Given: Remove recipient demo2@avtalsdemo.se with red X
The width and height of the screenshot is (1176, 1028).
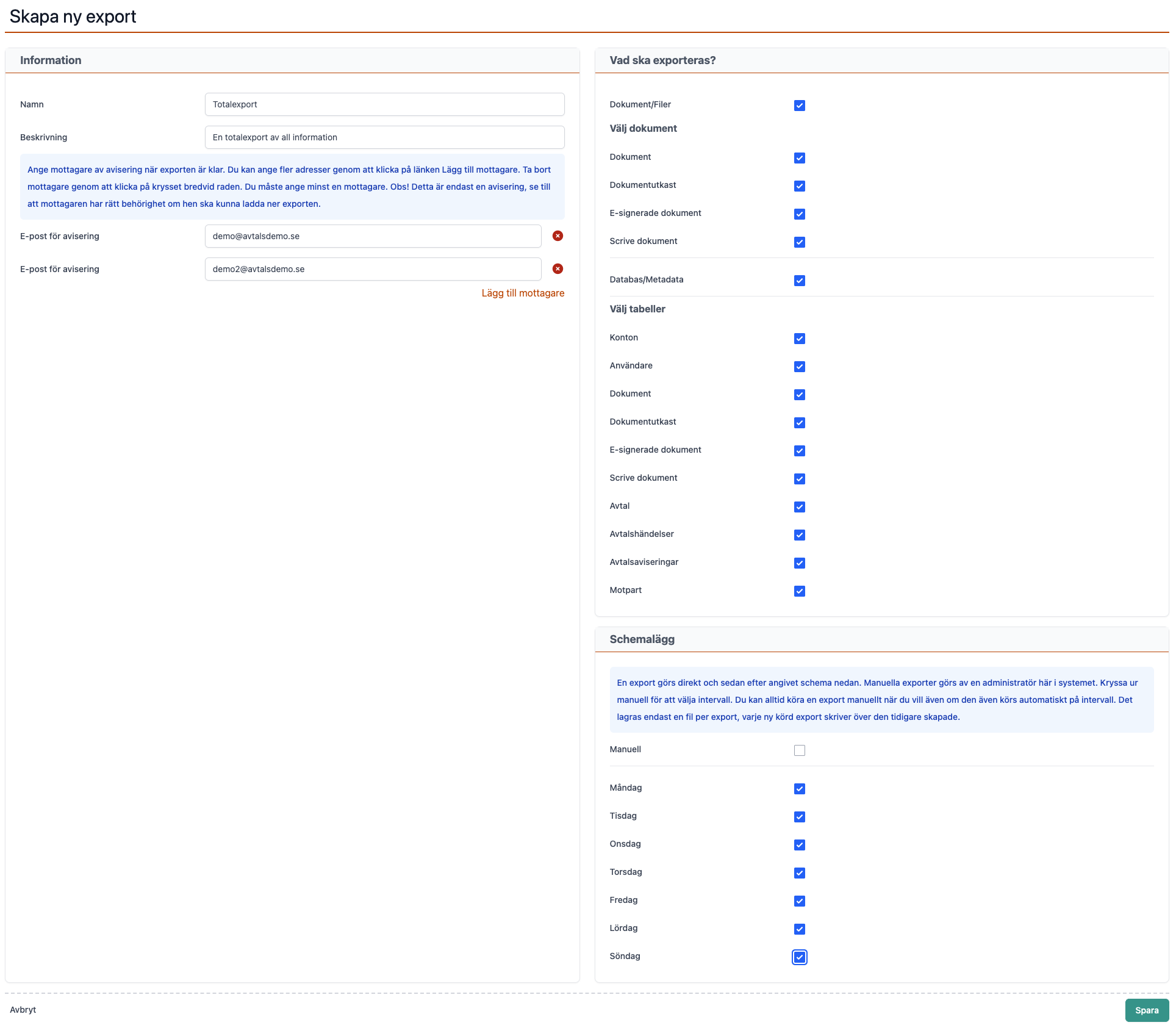Looking at the screenshot, I should point(558,269).
